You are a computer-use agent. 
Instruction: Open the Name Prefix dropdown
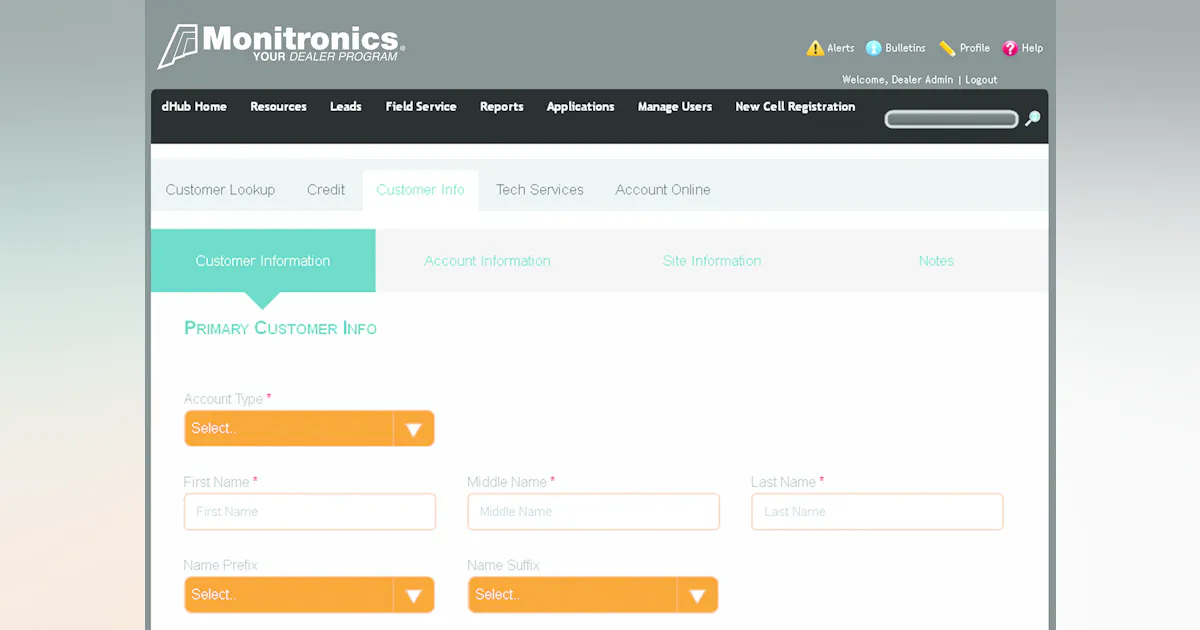tap(309, 594)
